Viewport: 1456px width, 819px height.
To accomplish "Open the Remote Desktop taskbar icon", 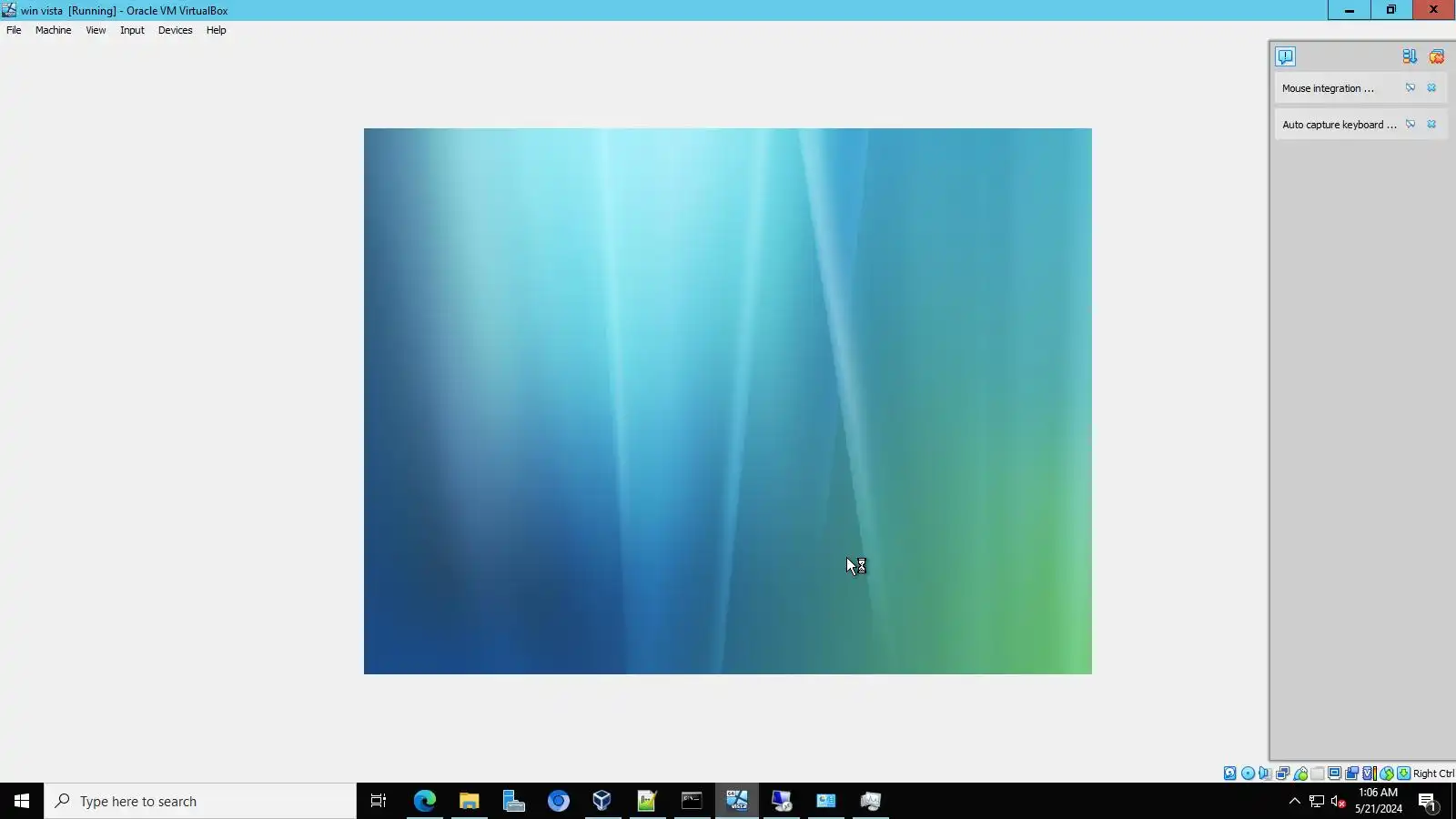I will coord(781,801).
